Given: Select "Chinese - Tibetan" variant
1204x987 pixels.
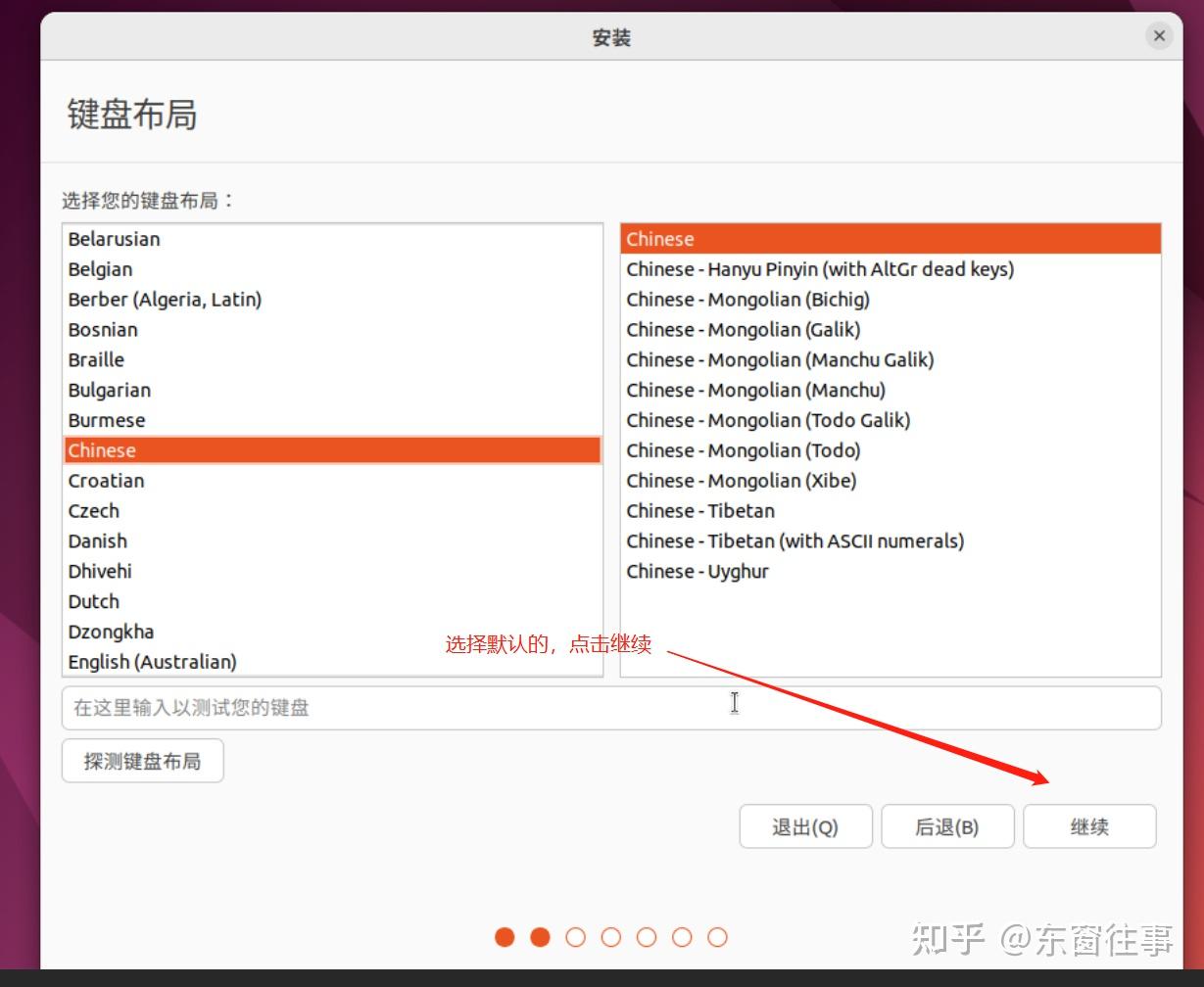Looking at the screenshot, I should [x=699, y=510].
